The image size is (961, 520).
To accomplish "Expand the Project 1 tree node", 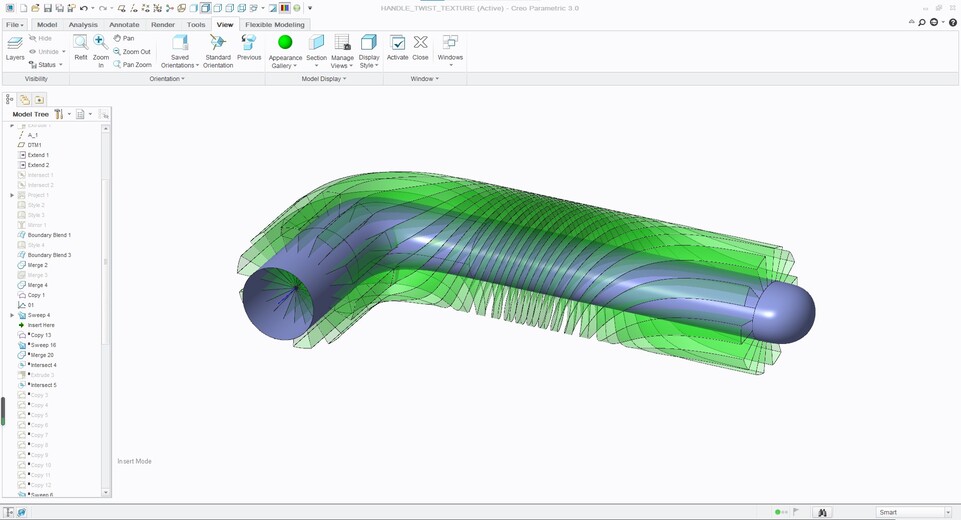I will point(12,195).
